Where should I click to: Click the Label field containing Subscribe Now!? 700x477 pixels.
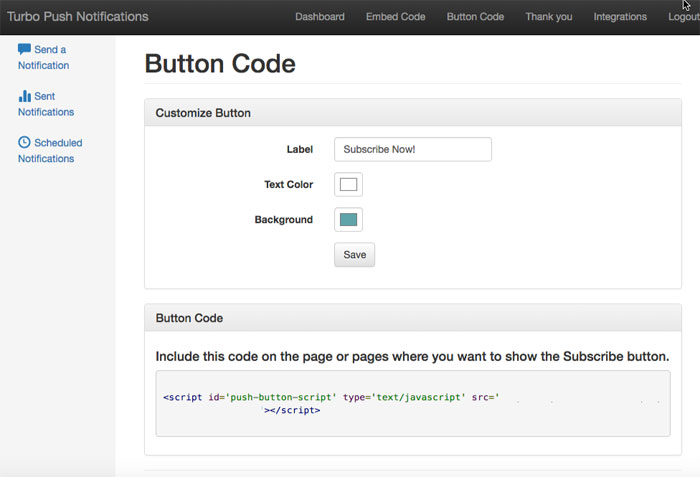click(413, 149)
